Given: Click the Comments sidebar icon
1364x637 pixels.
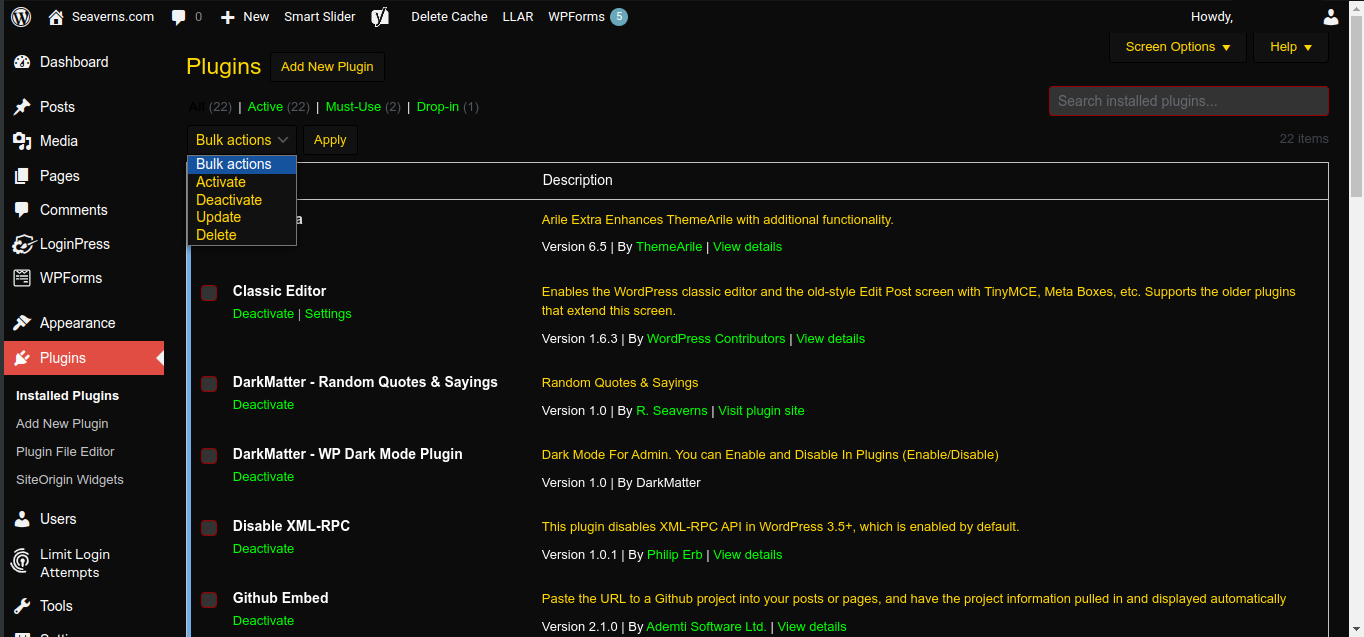Looking at the screenshot, I should coord(22,210).
